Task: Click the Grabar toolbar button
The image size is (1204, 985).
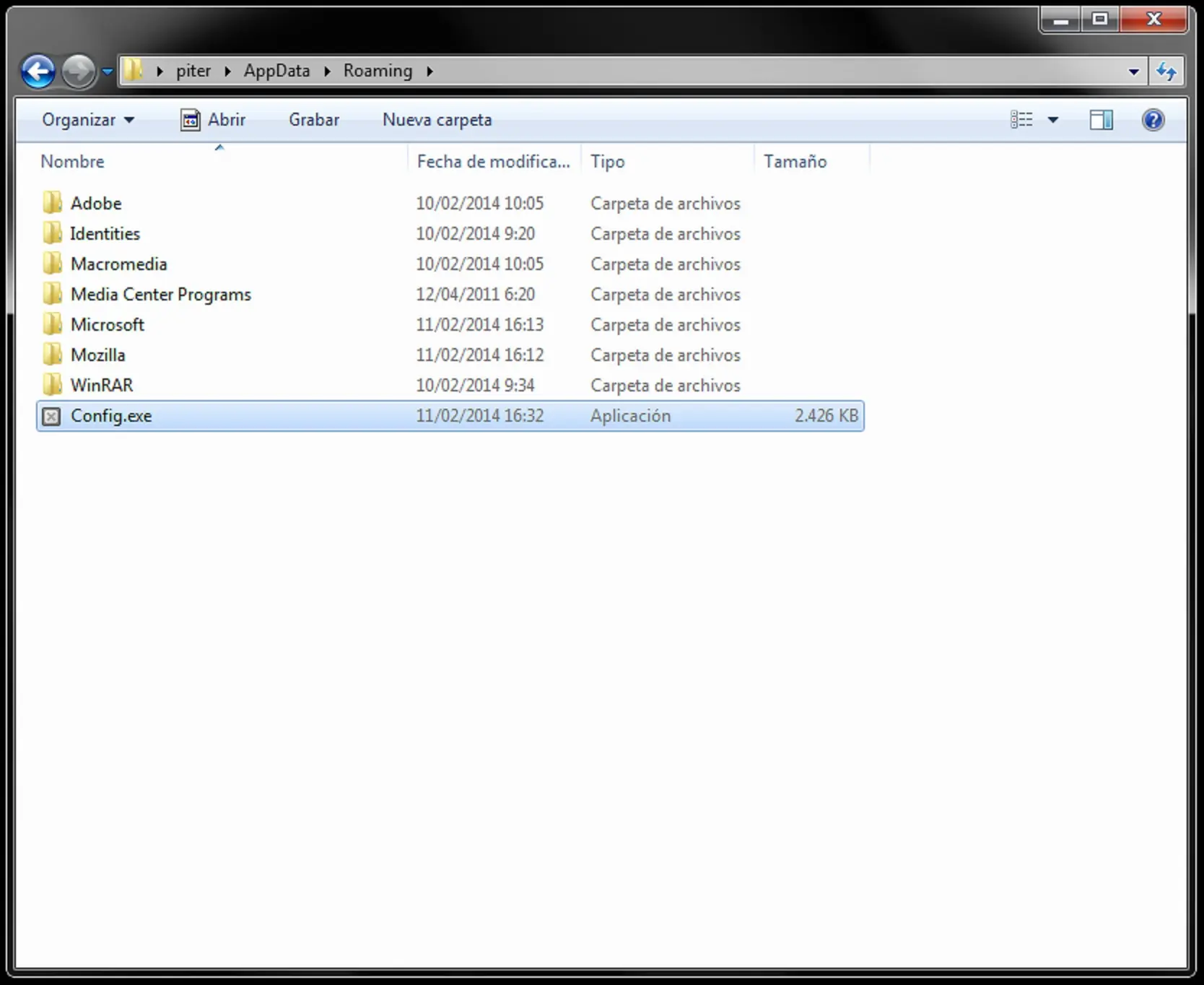Action: coord(314,120)
